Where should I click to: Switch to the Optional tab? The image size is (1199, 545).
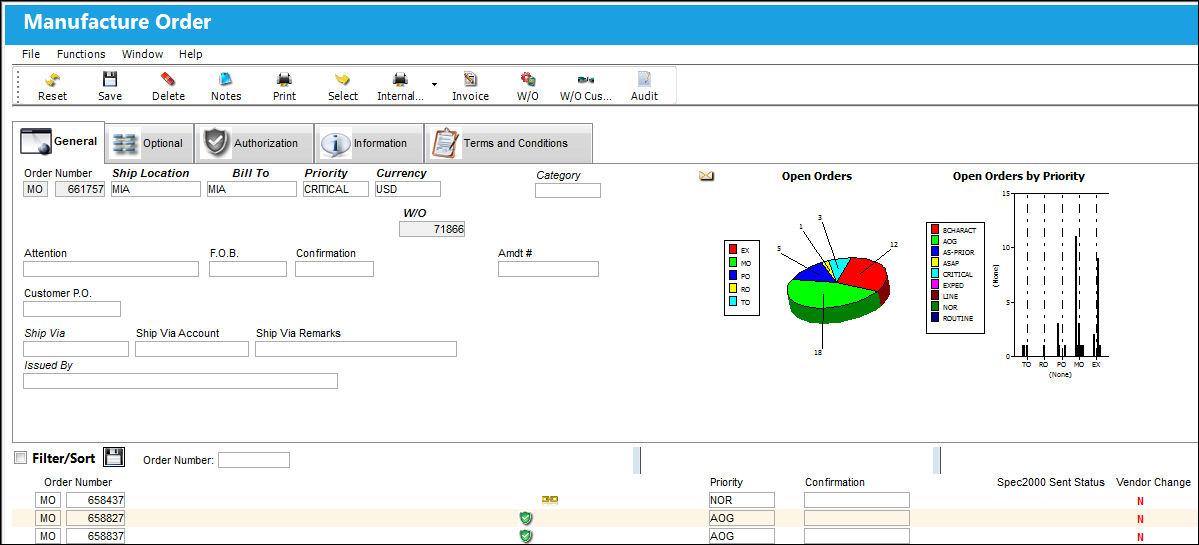149,143
